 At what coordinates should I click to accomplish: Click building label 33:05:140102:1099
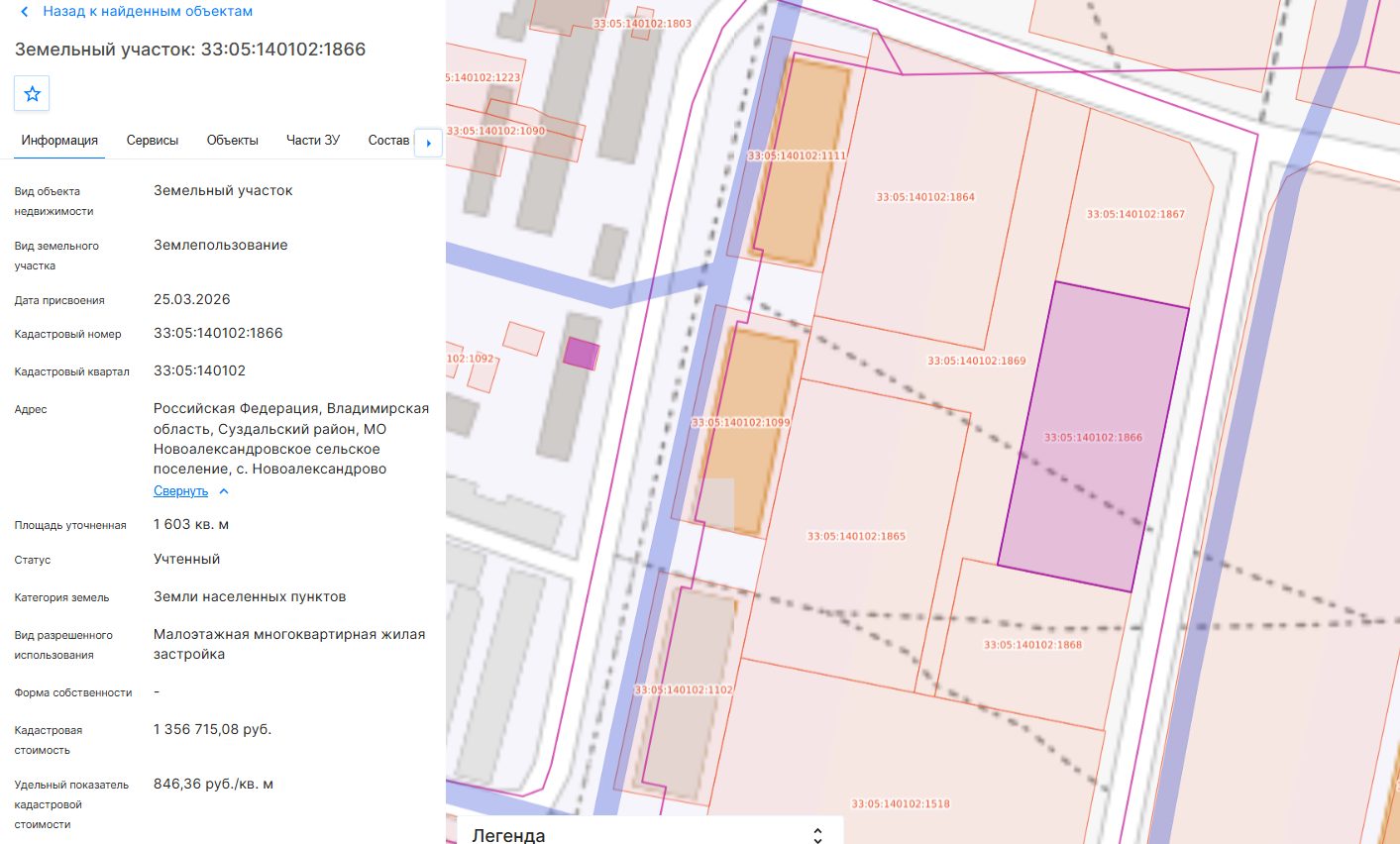tap(741, 422)
